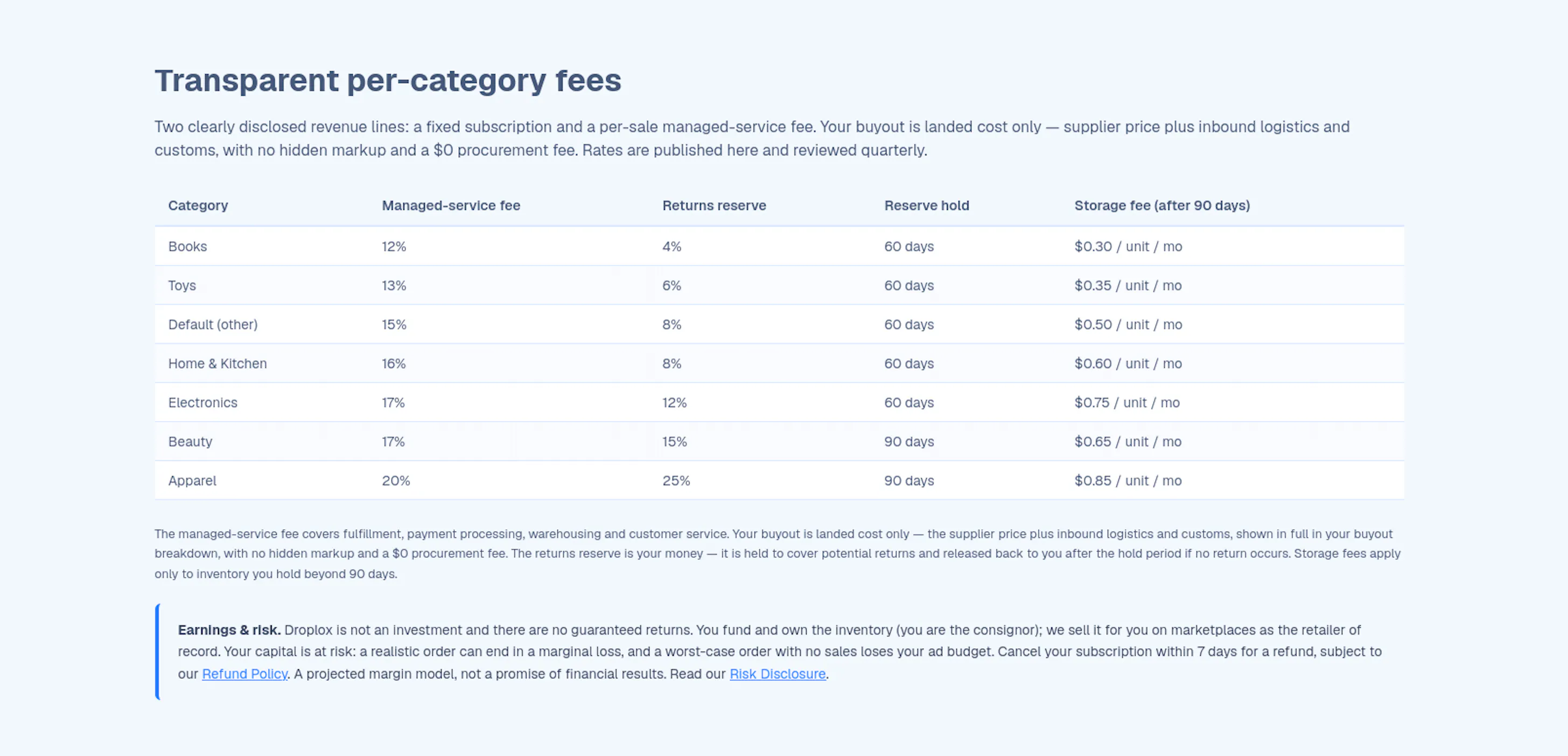Select the Electronics category row
The image size is (1568, 756).
click(779, 402)
